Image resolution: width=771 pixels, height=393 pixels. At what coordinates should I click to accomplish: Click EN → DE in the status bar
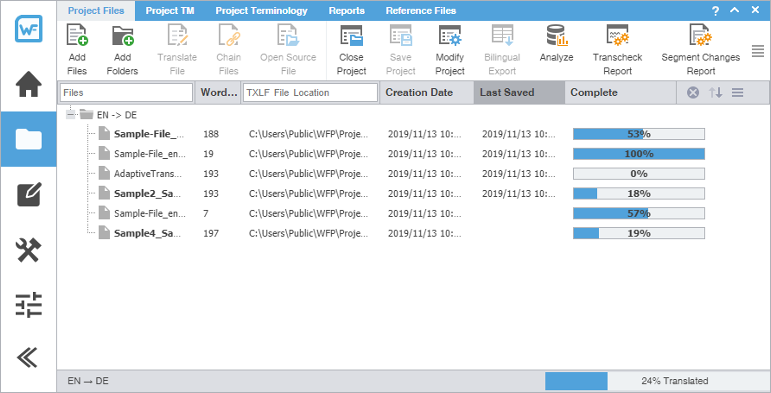tap(88, 381)
